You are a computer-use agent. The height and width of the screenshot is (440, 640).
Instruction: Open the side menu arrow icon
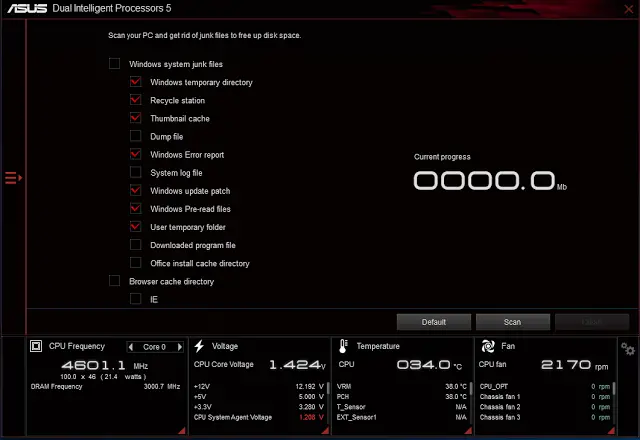coord(13,178)
